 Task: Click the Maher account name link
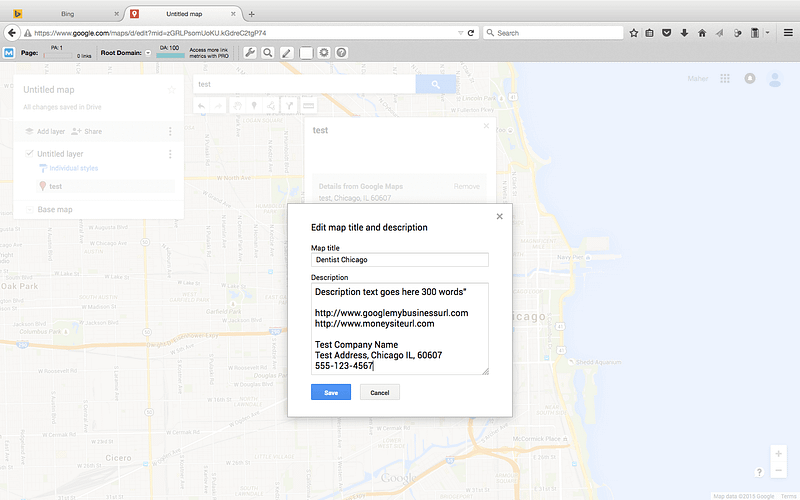tap(697, 79)
